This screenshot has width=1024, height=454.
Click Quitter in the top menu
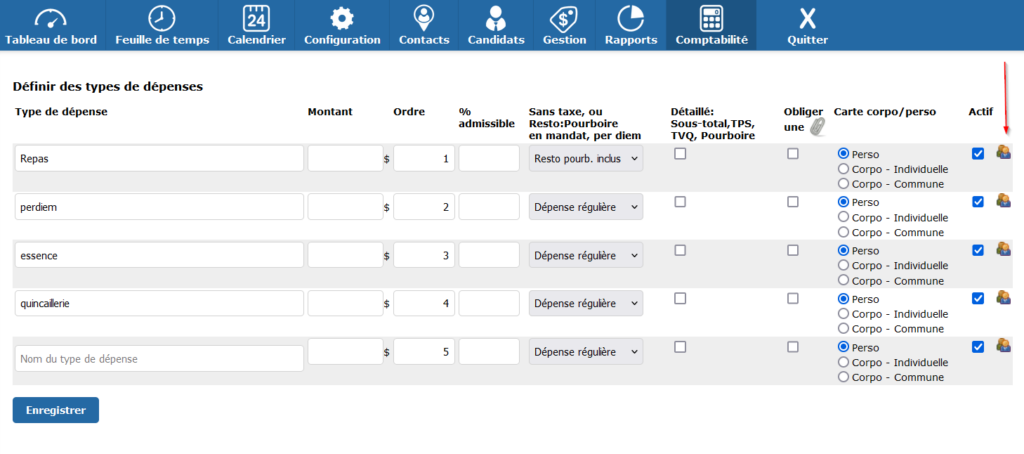807,26
